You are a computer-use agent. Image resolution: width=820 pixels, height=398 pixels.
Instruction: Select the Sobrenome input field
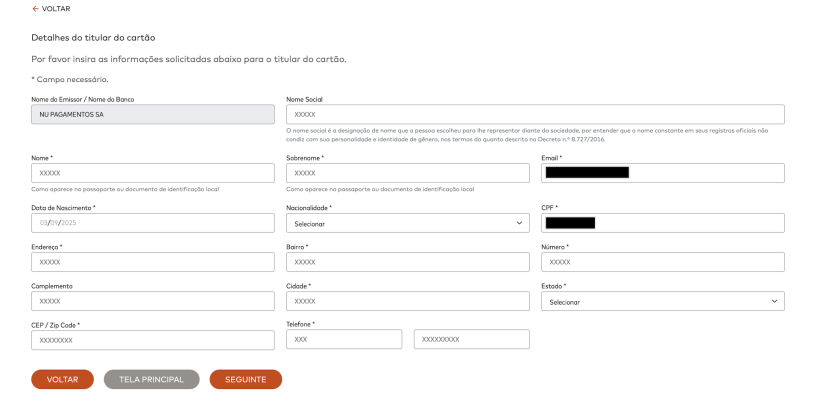click(408, 173)
